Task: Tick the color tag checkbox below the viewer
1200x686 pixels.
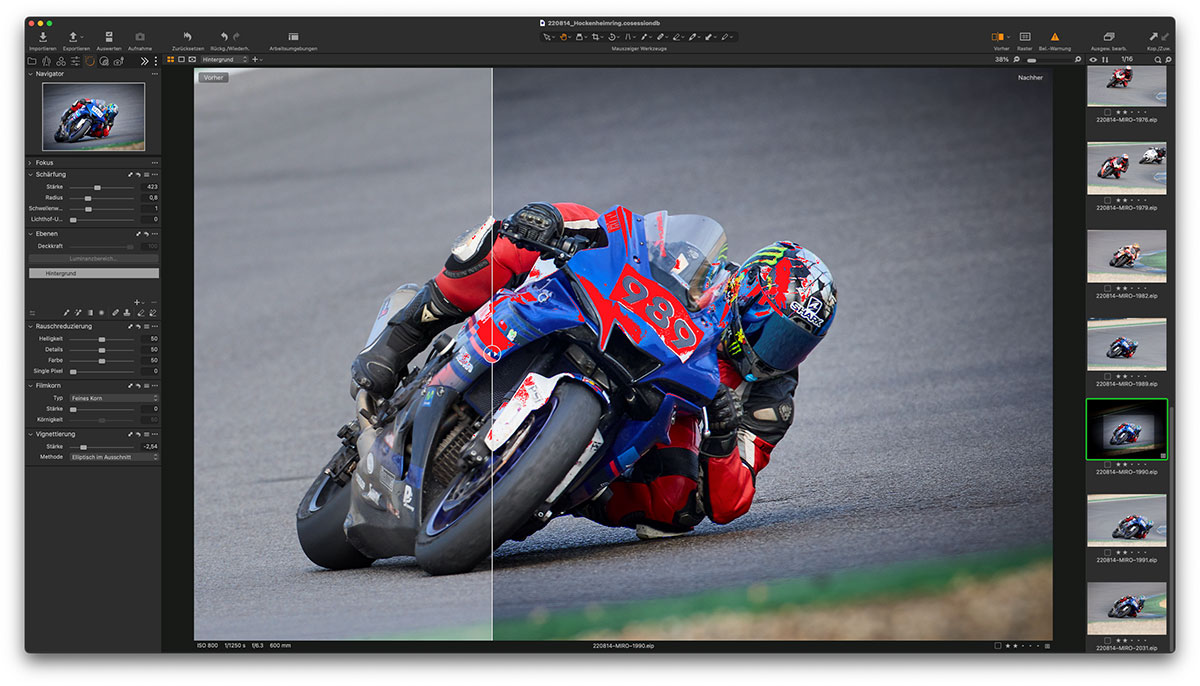Action: pos(998,646)
